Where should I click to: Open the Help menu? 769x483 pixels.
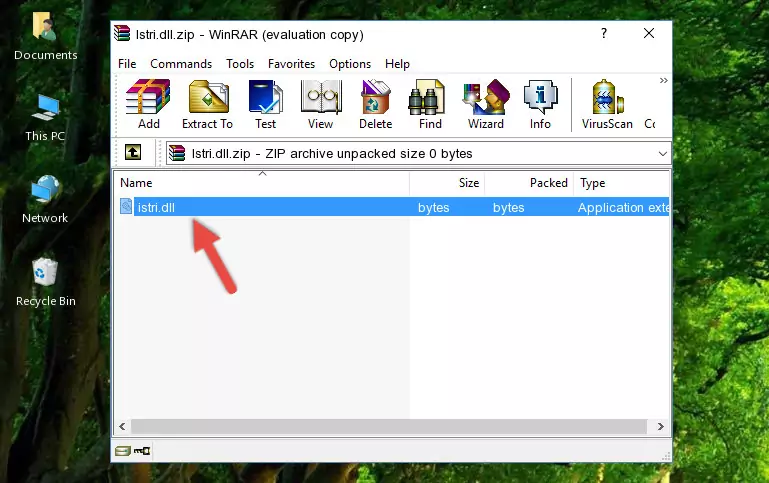(x=397, y=64)
